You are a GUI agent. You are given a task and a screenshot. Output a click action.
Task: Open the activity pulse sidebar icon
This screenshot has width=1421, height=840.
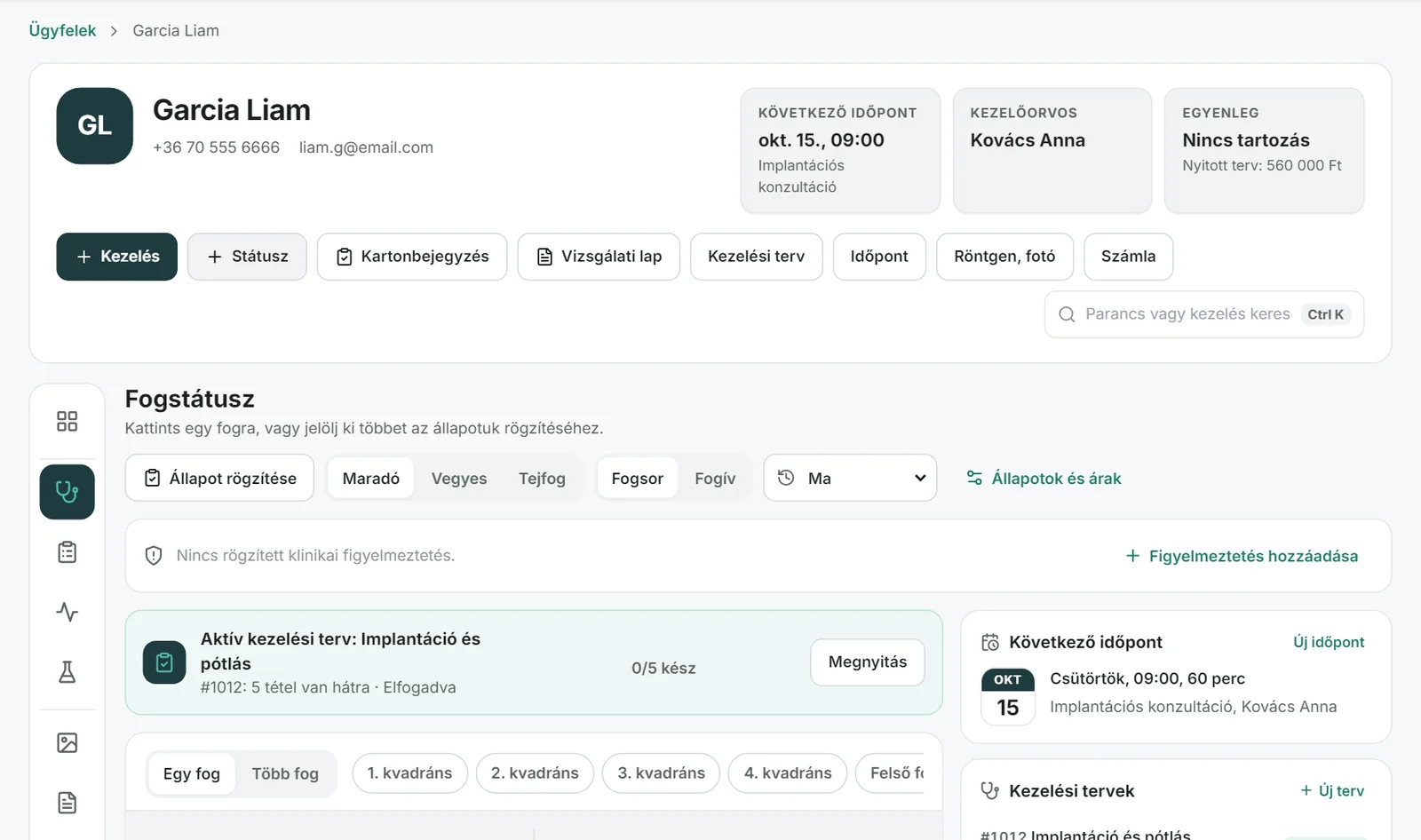[x=67, y=612]
